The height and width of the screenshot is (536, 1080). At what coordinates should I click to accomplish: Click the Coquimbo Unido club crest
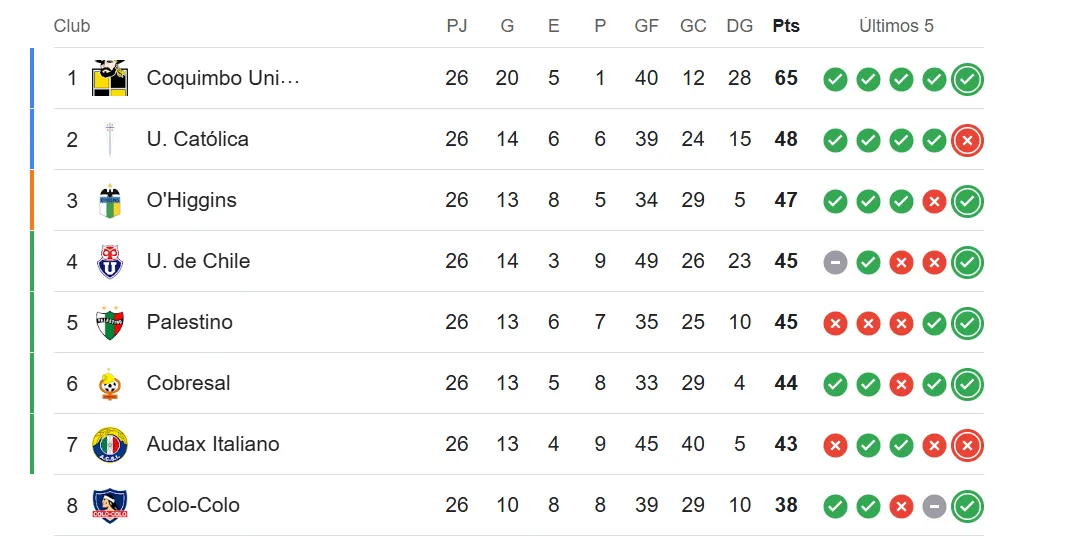coord(110,78)
